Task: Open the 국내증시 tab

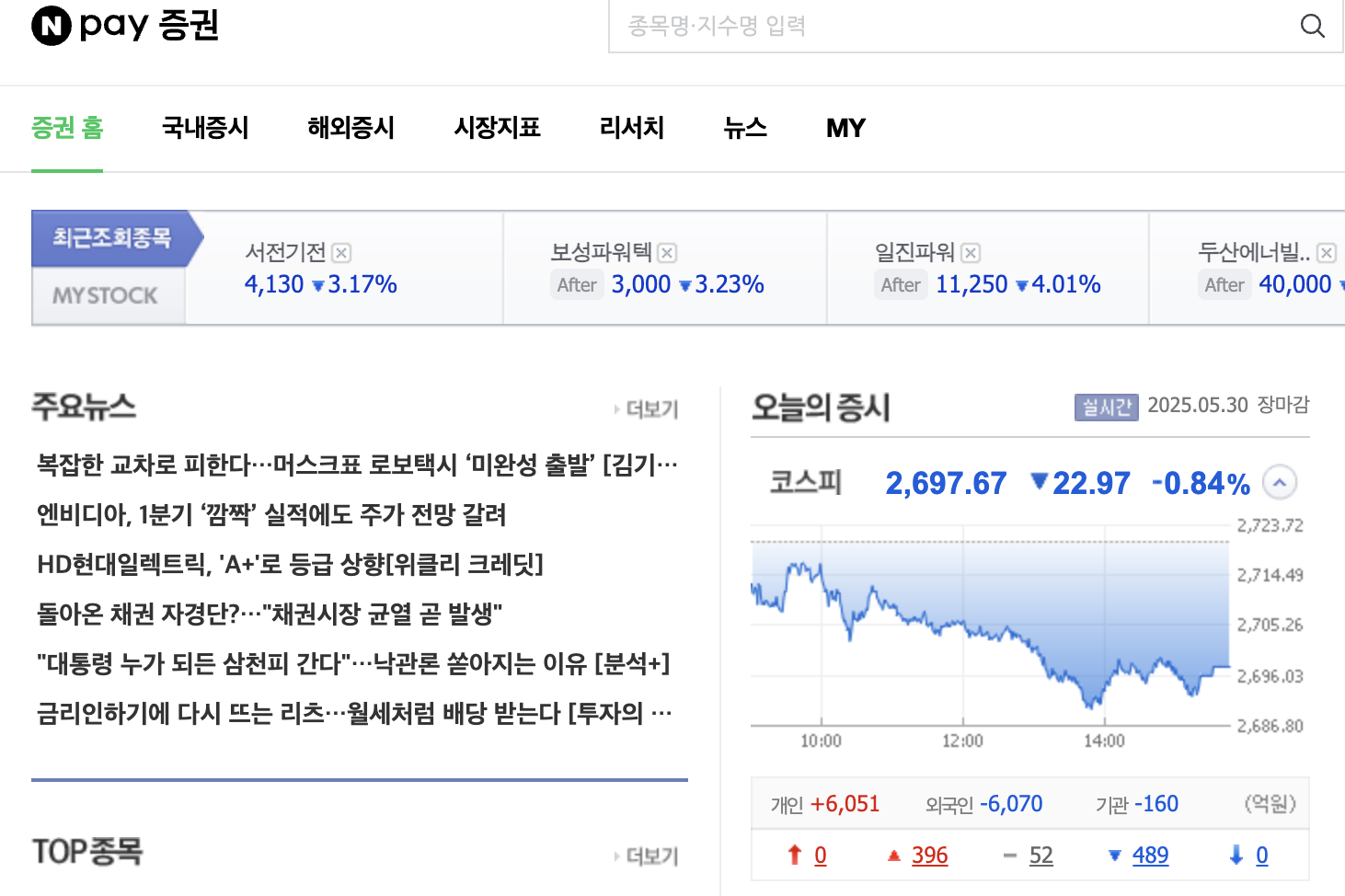Action: pyautogui.click(x=204, y=128)
